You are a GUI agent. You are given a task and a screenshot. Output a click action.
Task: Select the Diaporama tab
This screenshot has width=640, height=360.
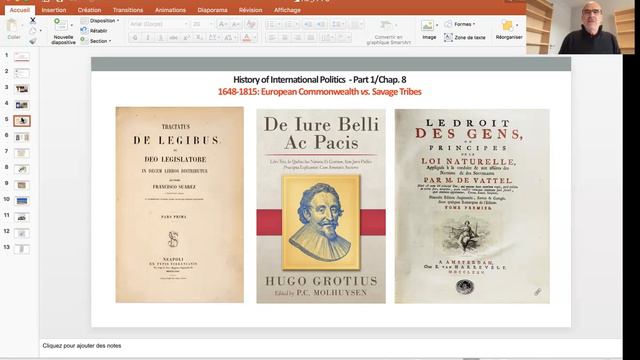point(212,10)
